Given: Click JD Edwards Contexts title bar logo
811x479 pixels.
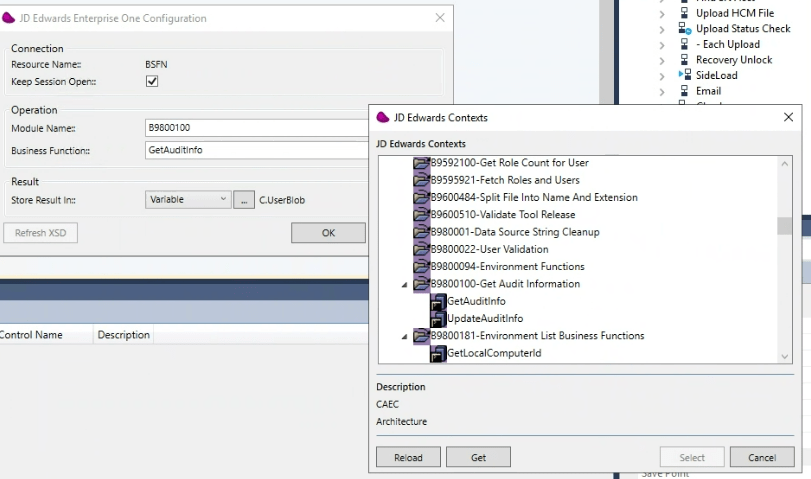Looking at the screenshot, I should 383,117.
